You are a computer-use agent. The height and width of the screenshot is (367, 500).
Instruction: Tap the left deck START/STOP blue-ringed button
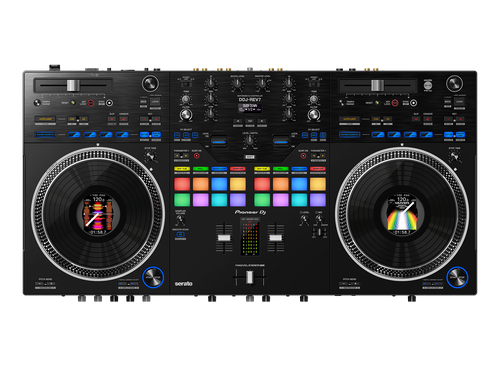tap(153, 277)
